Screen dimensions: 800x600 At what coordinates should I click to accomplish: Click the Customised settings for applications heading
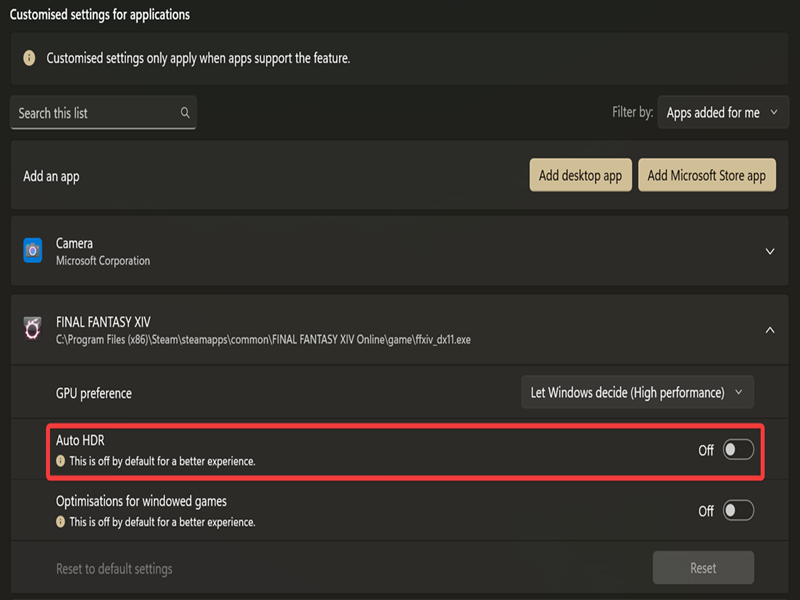[100, 15]
